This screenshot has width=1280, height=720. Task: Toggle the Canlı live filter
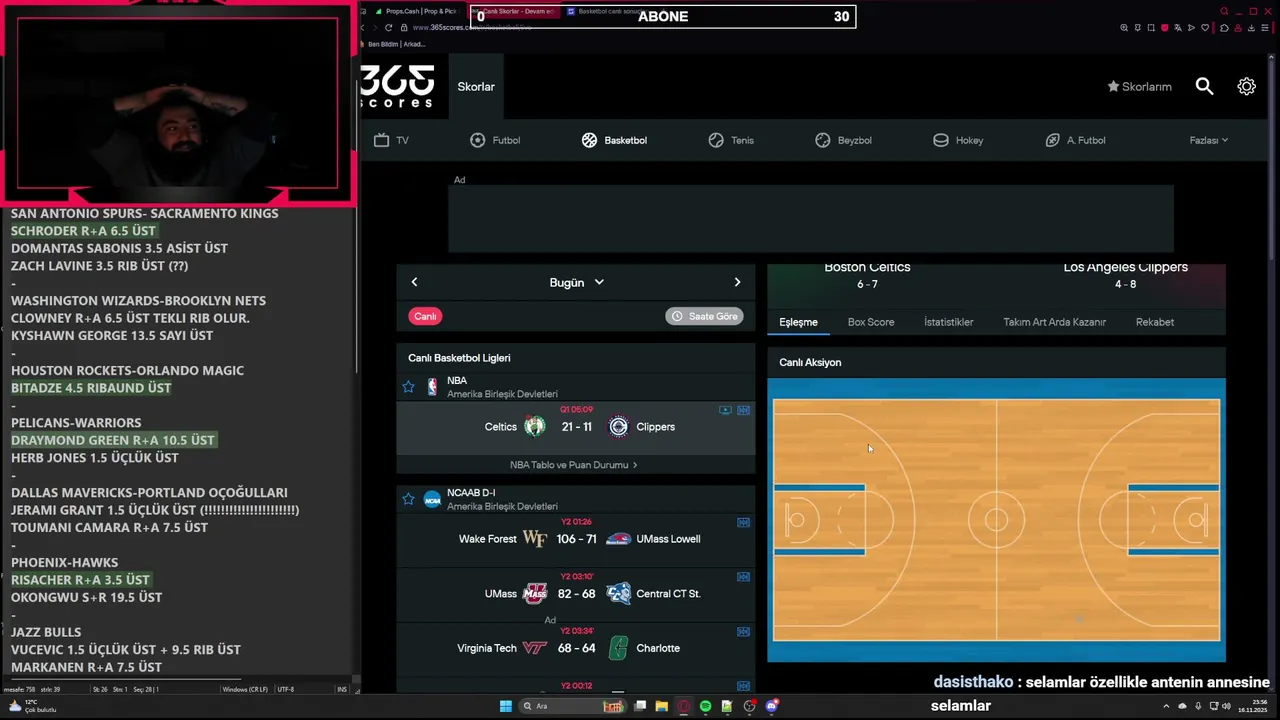(425, 316)
